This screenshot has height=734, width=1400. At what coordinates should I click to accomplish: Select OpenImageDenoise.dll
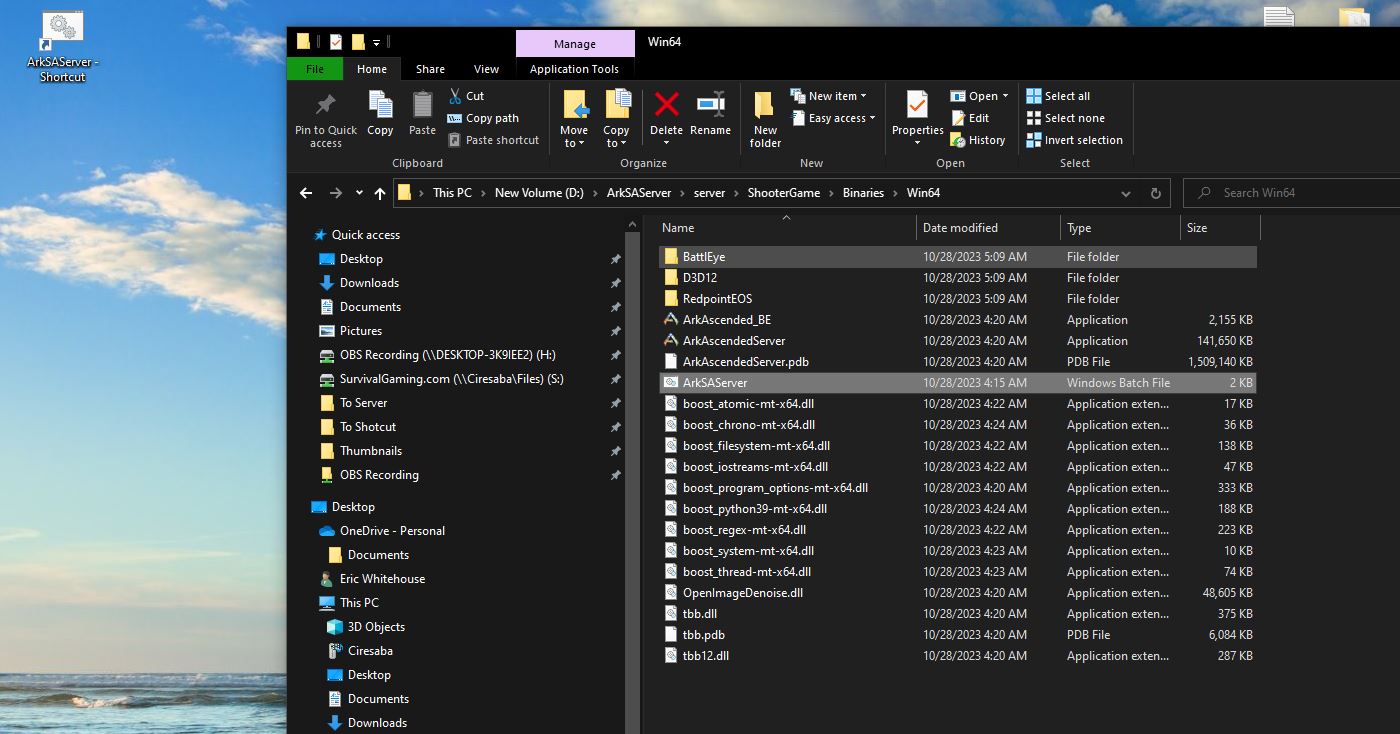tap(957, 593)
